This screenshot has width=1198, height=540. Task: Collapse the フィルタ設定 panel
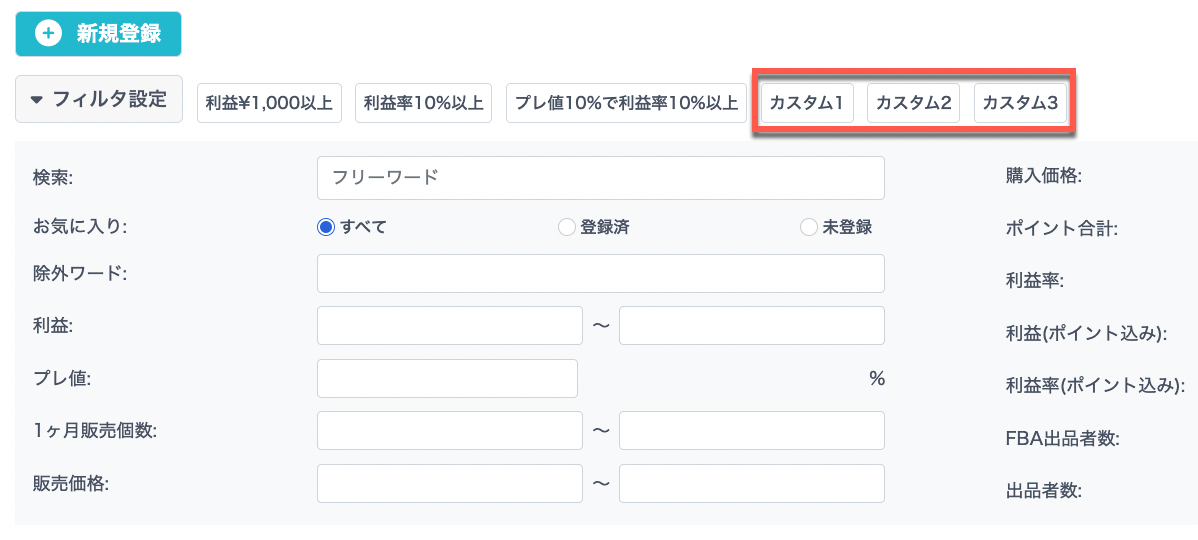(x=99, y=99)
